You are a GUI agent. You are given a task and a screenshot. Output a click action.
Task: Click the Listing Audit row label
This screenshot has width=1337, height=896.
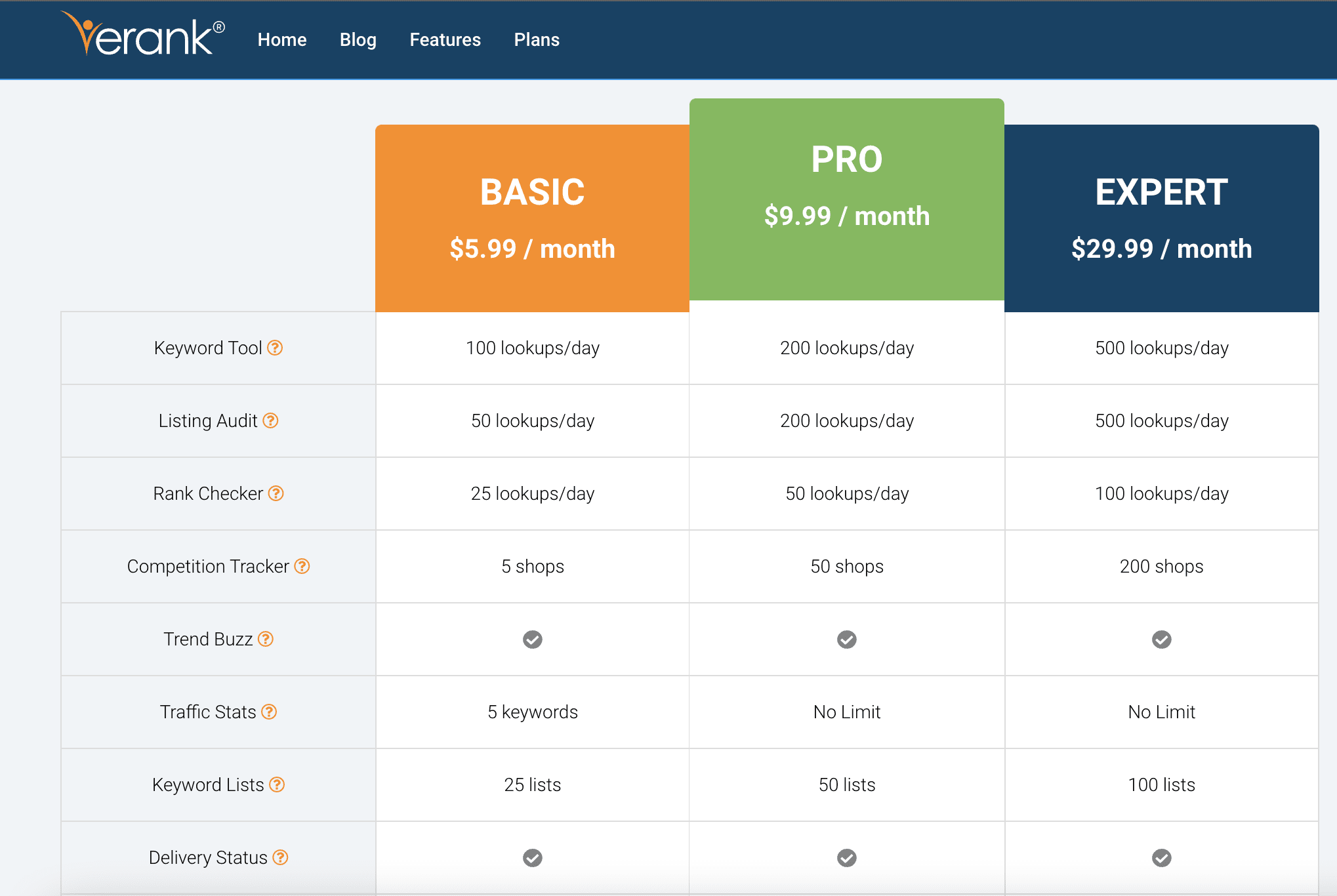[x=208, y=420]
